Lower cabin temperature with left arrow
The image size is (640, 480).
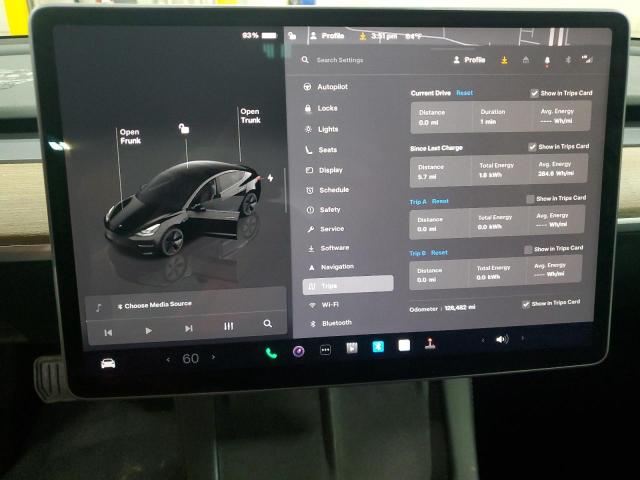pos(168,360)
